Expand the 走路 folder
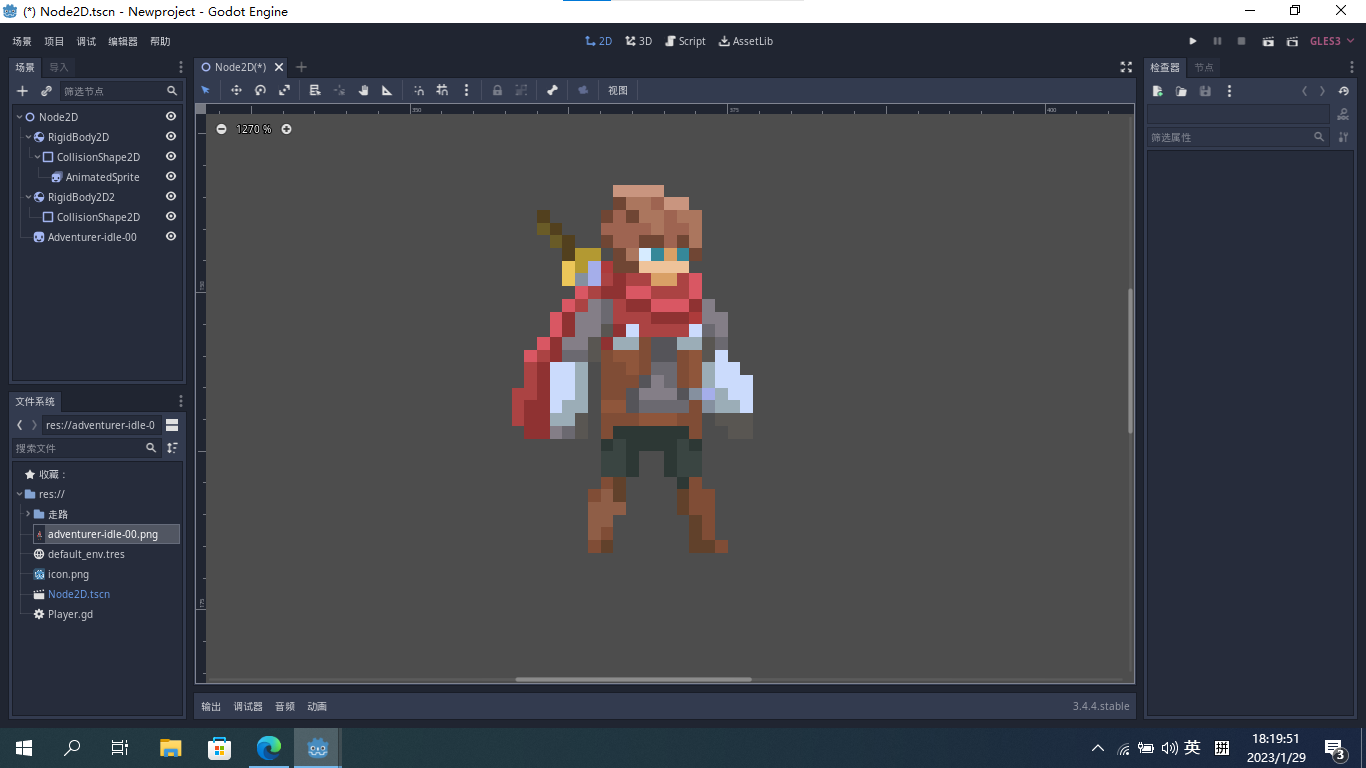This screenshot has width=1366, height=768. 28,514
